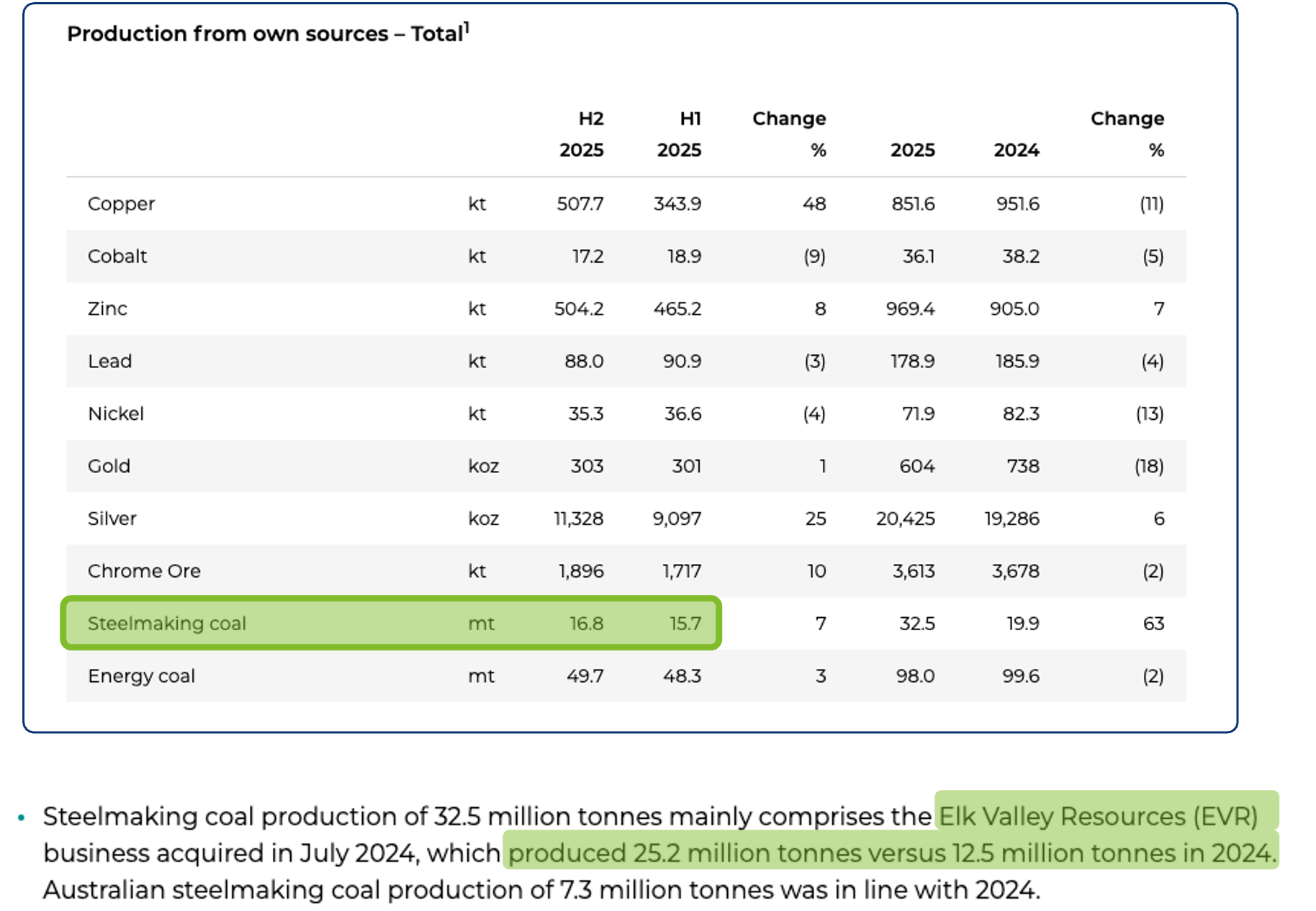This screenshot has height=911, width=1316.
Task: Select the Nickel row label
Action: click(116, 414)
